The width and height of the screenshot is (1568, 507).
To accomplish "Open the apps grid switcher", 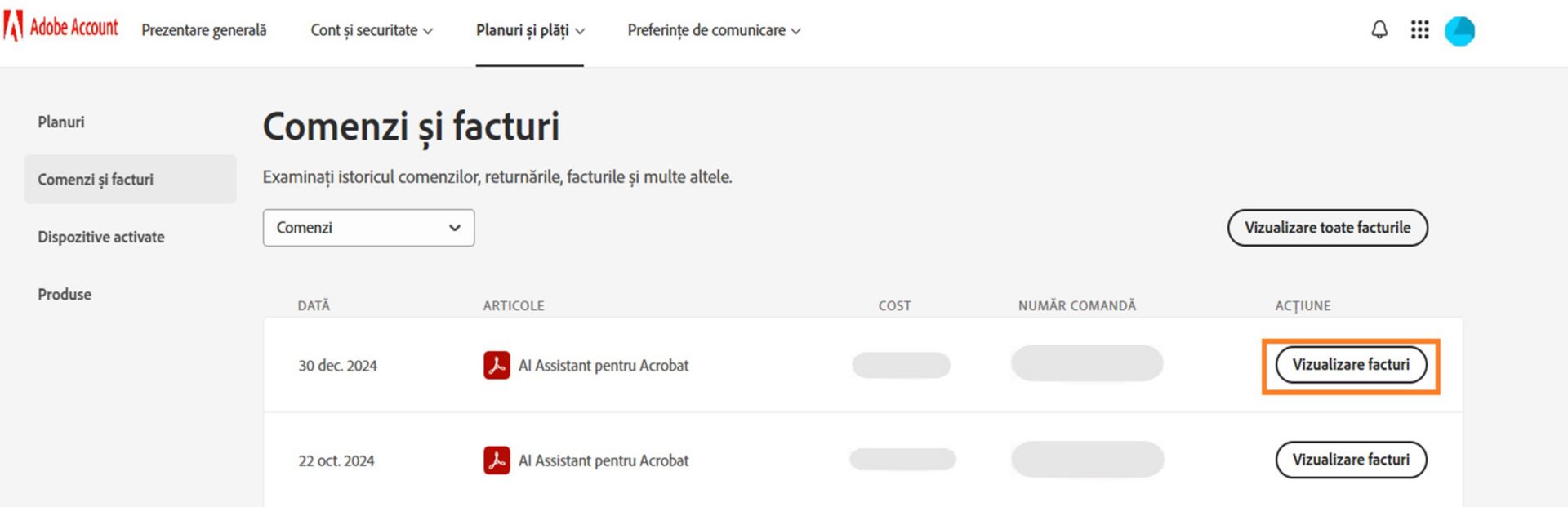I will point(1419,30).
